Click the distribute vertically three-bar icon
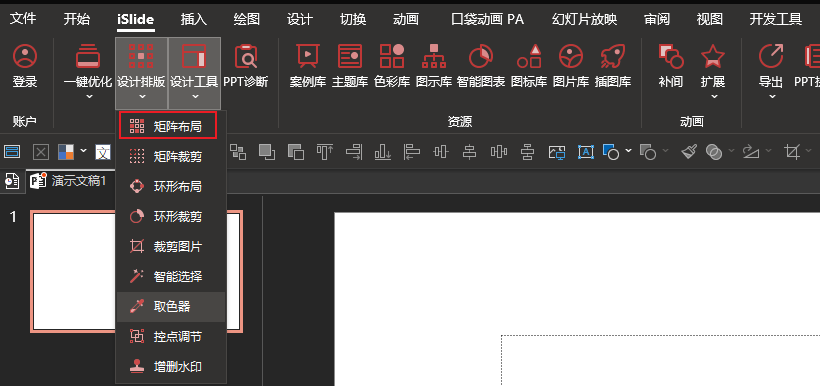The width and height of the screenshot is (820, 386). point(499,152)
